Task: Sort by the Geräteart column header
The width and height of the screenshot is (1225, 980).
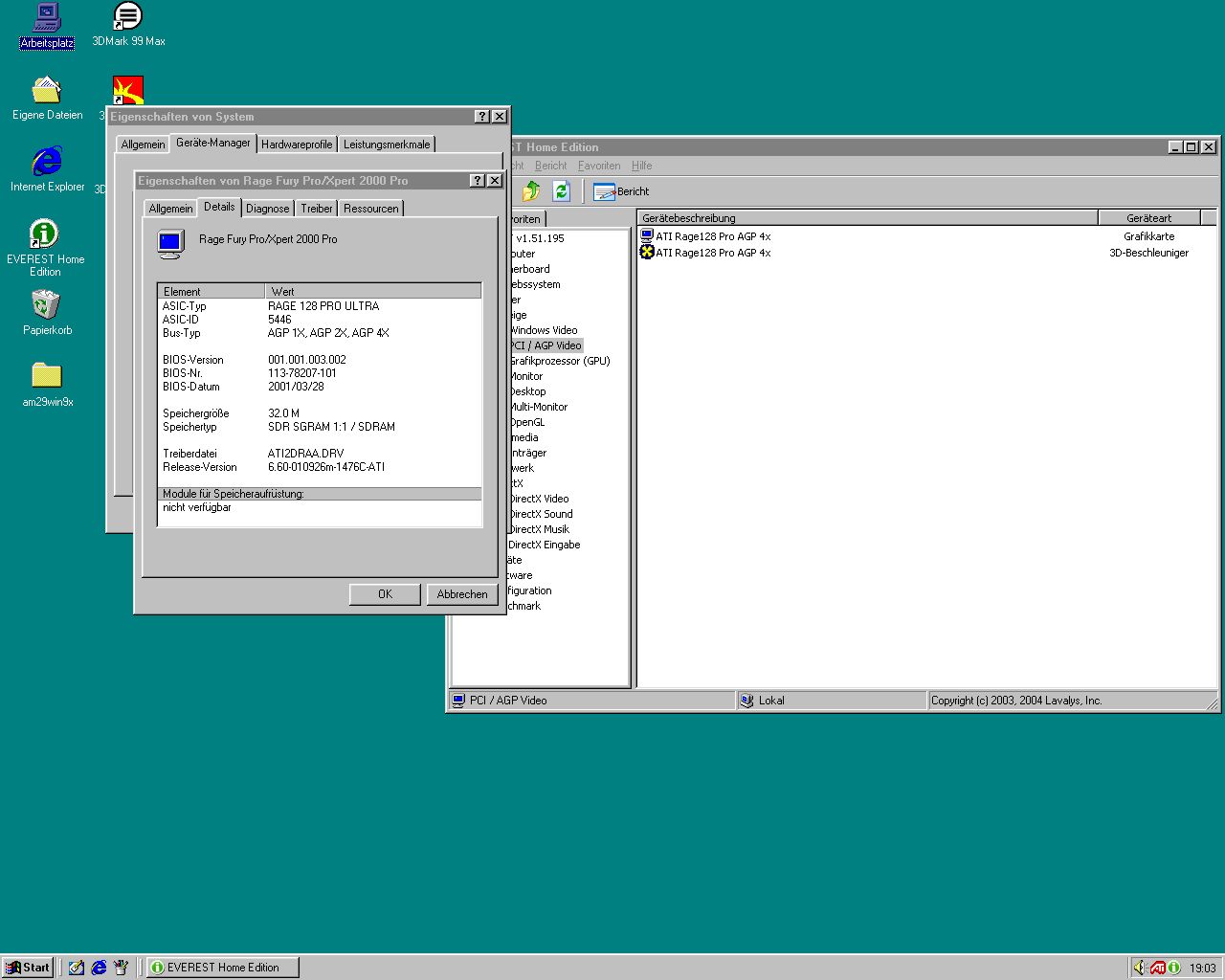Action: tap(1148, 218)
